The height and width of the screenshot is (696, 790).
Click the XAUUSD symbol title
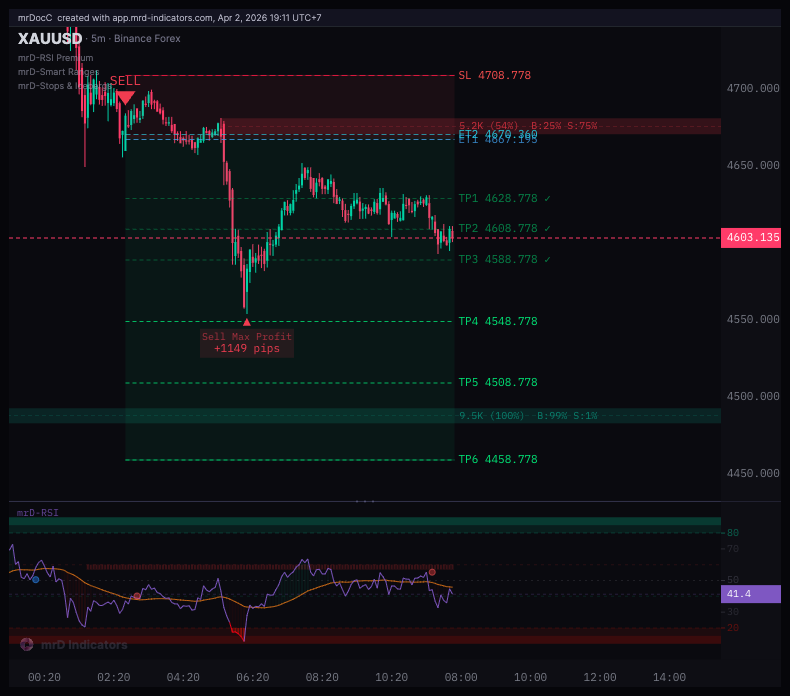50,39
